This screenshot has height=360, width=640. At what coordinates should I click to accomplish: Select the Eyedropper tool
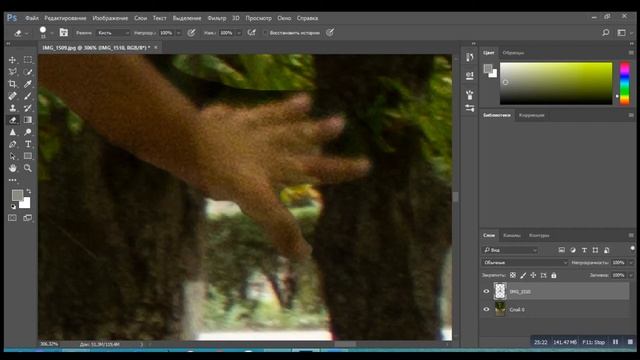(x=28, y=84)
